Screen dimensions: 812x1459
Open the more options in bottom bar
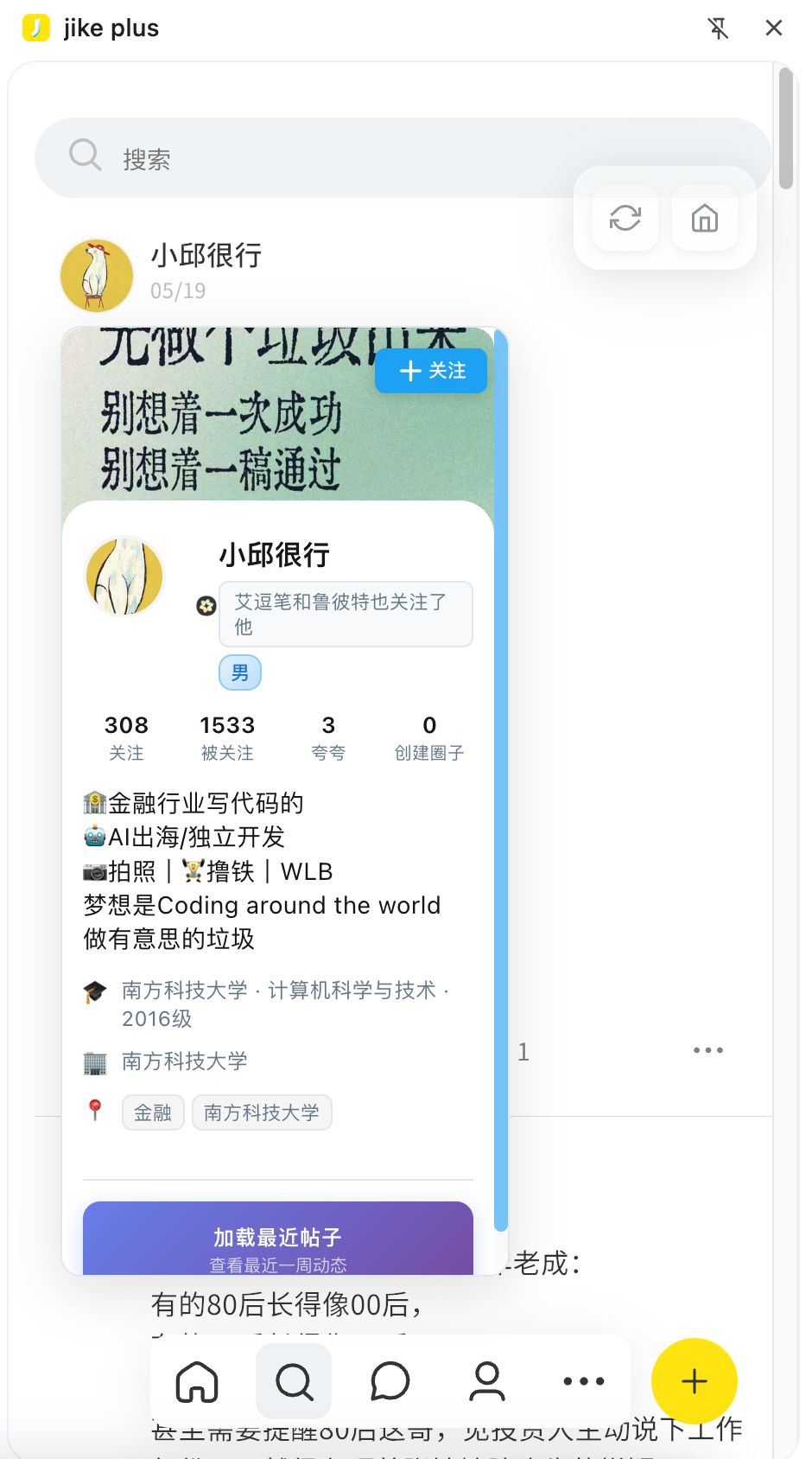pos(584,1381)
